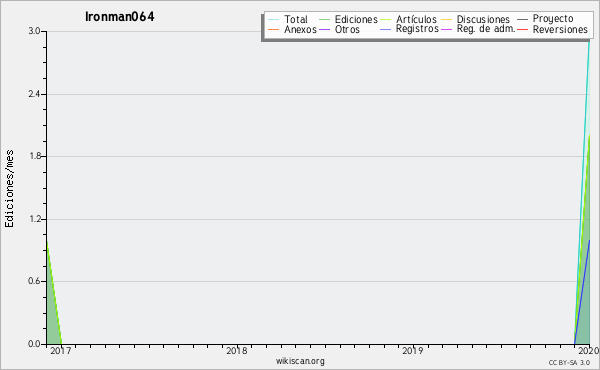Click the 3.0 y-axis value
The width and height of the screenshot is (600, 370).
[34, 31]
